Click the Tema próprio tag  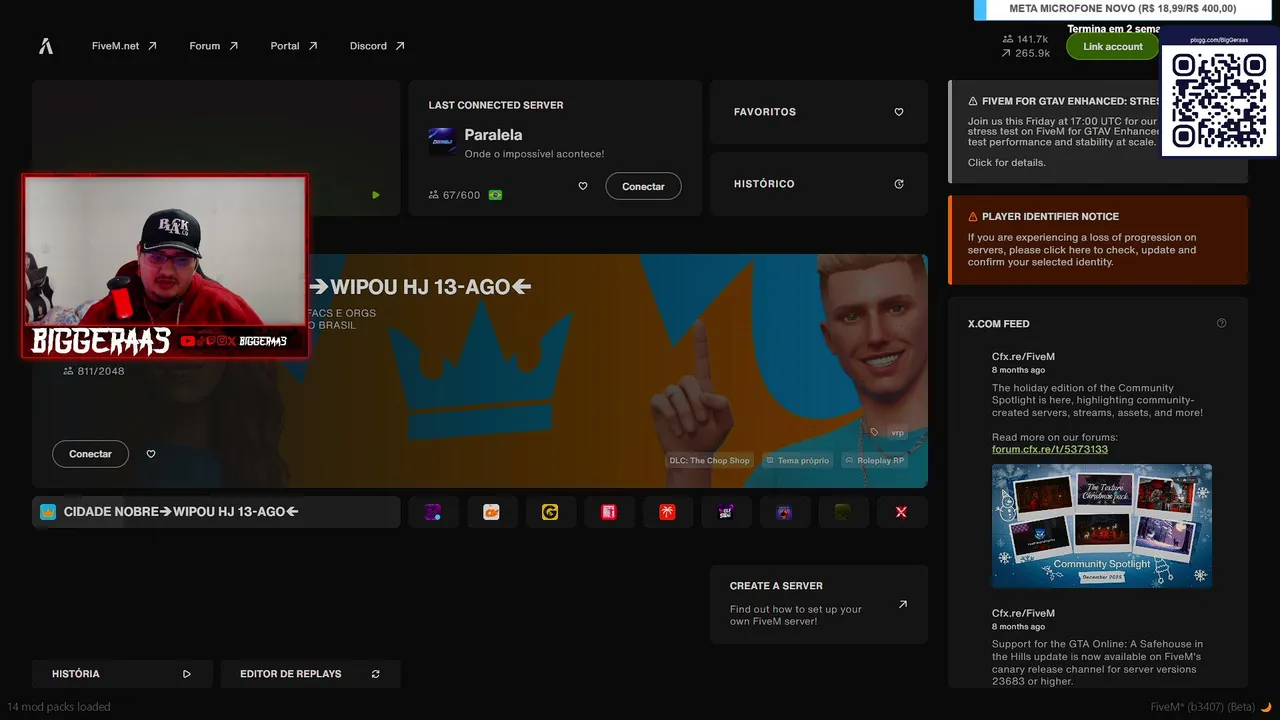pyautogui.click(x=797, y=461)
